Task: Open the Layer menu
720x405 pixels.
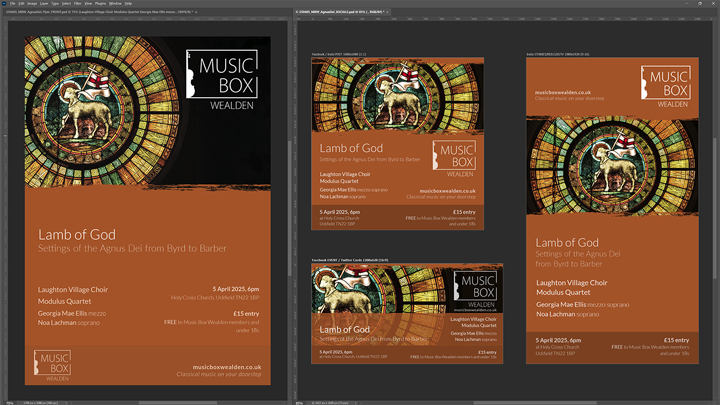Action: (44, 3)
